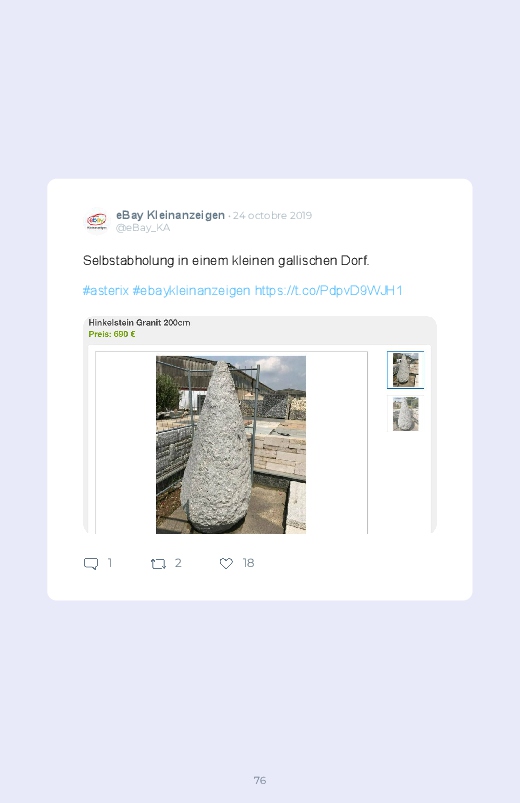This screenshot has width=520, height=803.
Task: Click the retweet count 2
Action: (x=178, y=563)
